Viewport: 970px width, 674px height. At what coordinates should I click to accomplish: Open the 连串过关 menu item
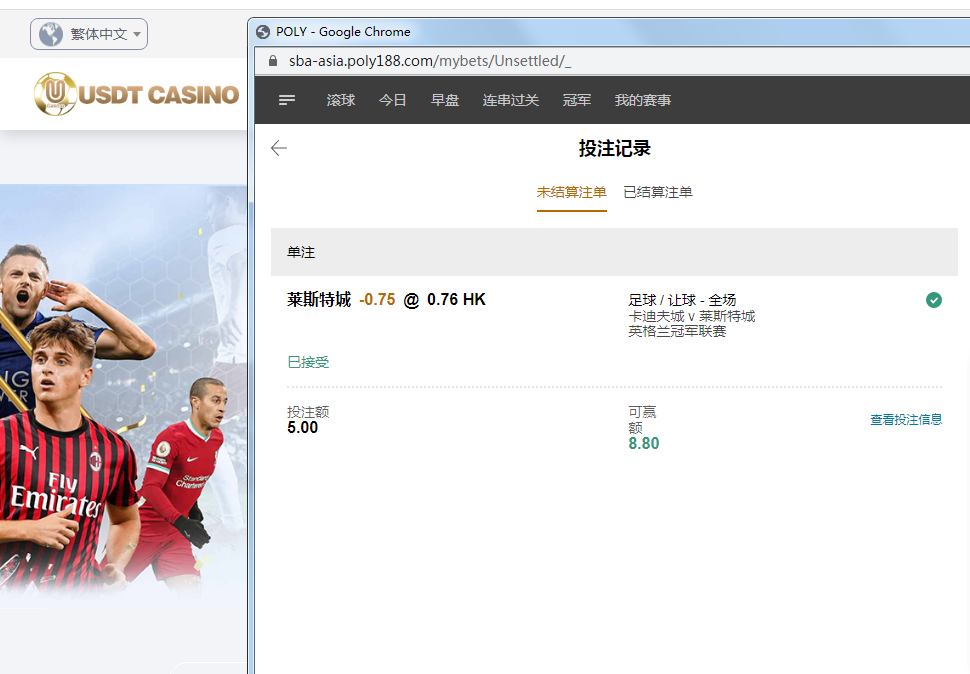coord(511,100)
